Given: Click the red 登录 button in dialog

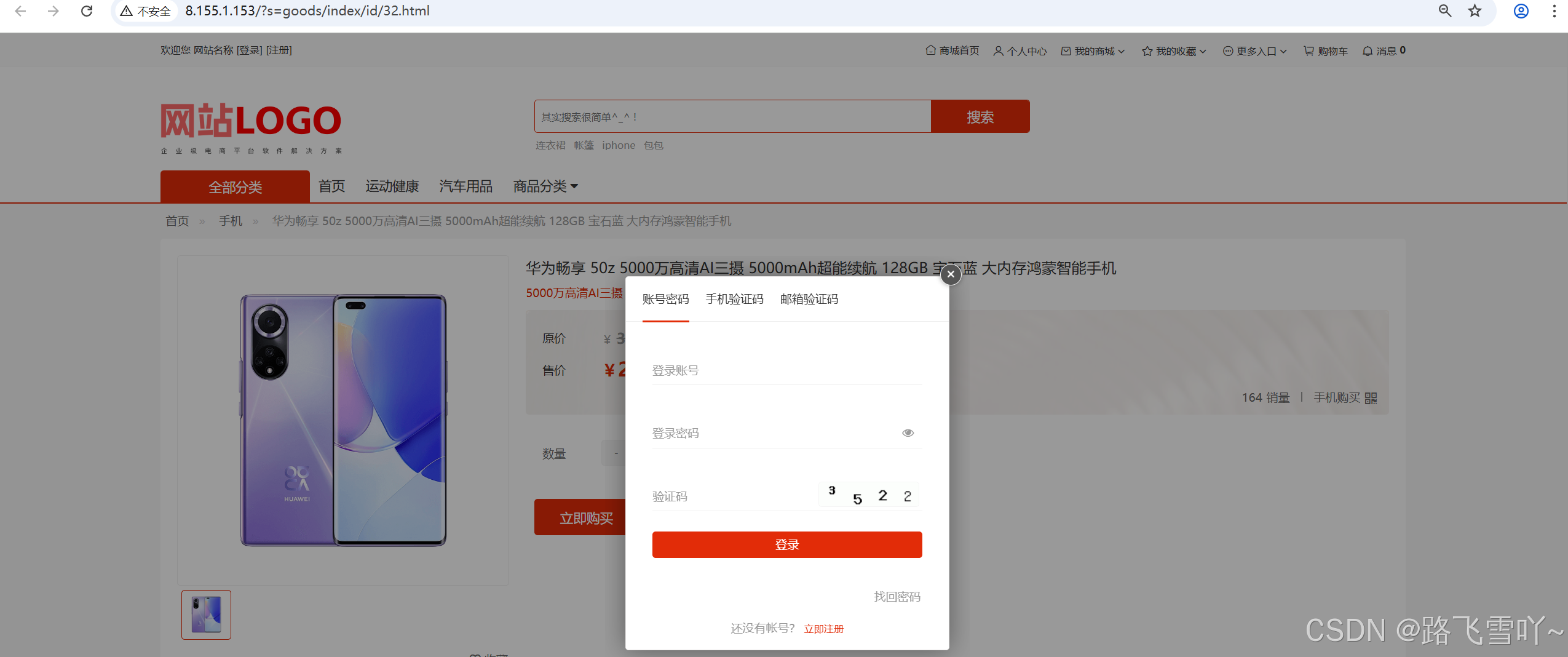Looking at the screenshot, I should (787, 545).
